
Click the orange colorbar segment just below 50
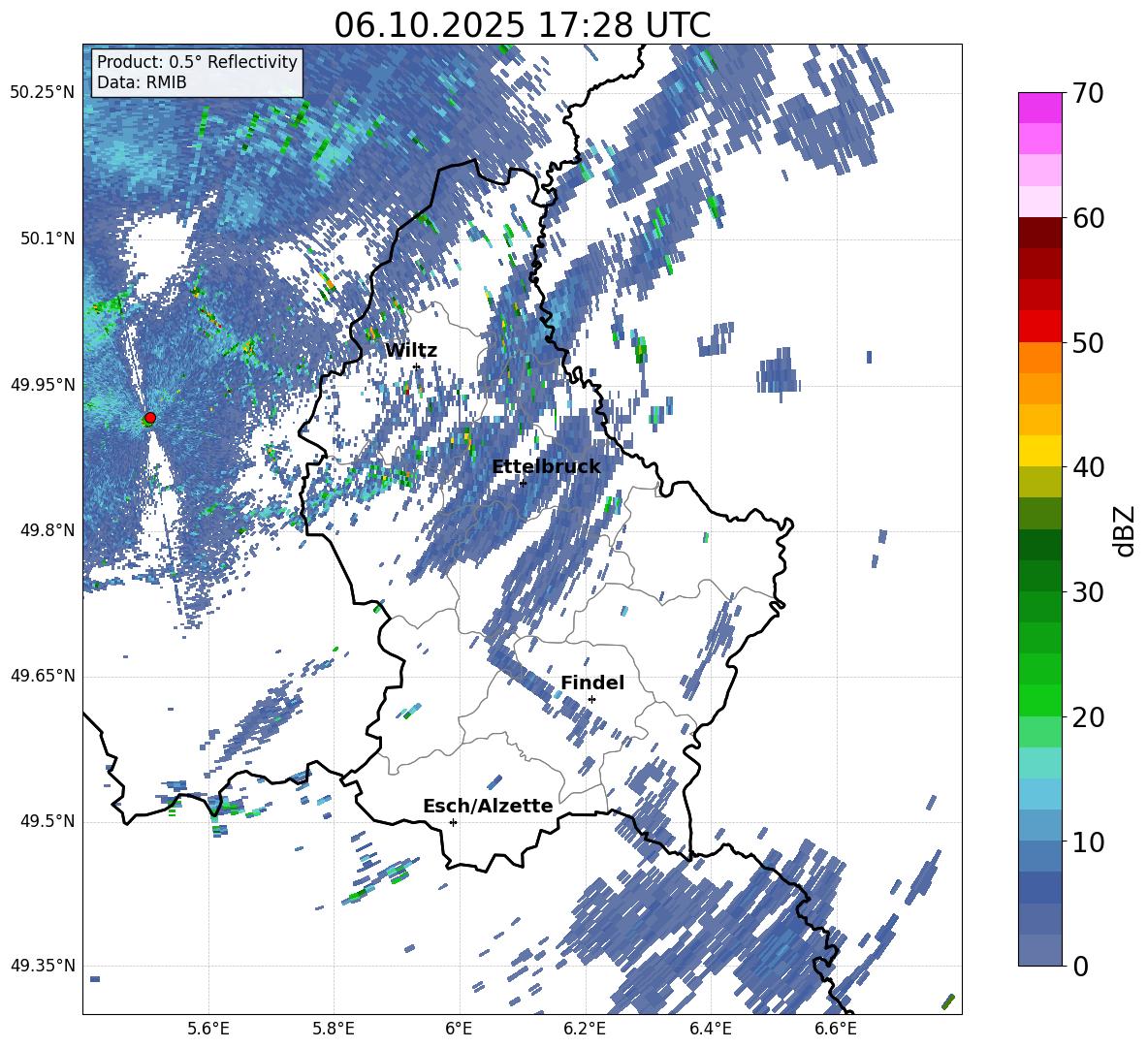click(x=1040, y=358)
